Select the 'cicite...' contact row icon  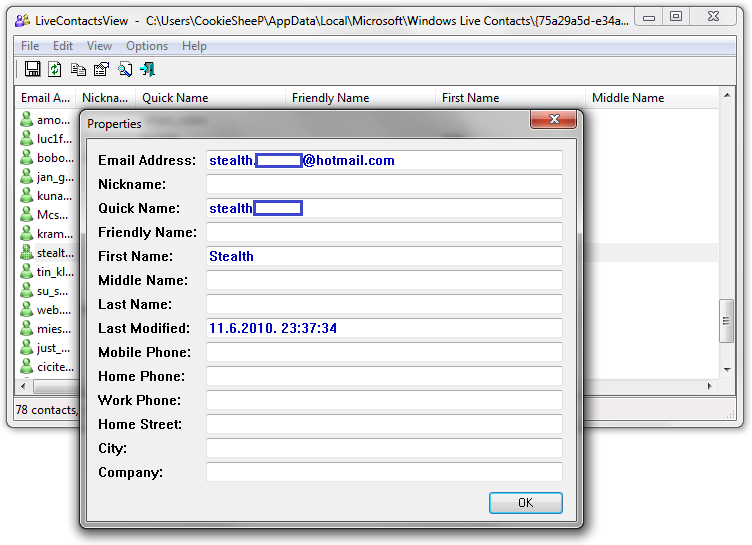point(27,367)
